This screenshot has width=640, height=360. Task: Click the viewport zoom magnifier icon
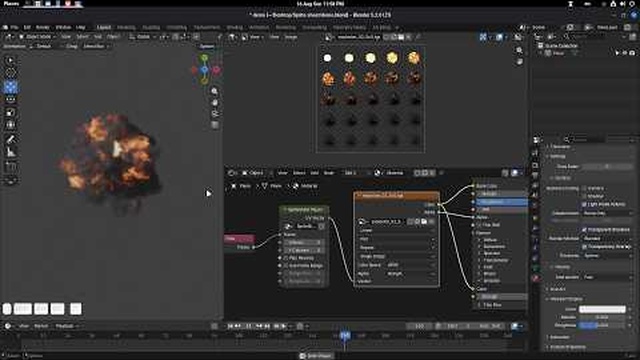click(215, 91)
